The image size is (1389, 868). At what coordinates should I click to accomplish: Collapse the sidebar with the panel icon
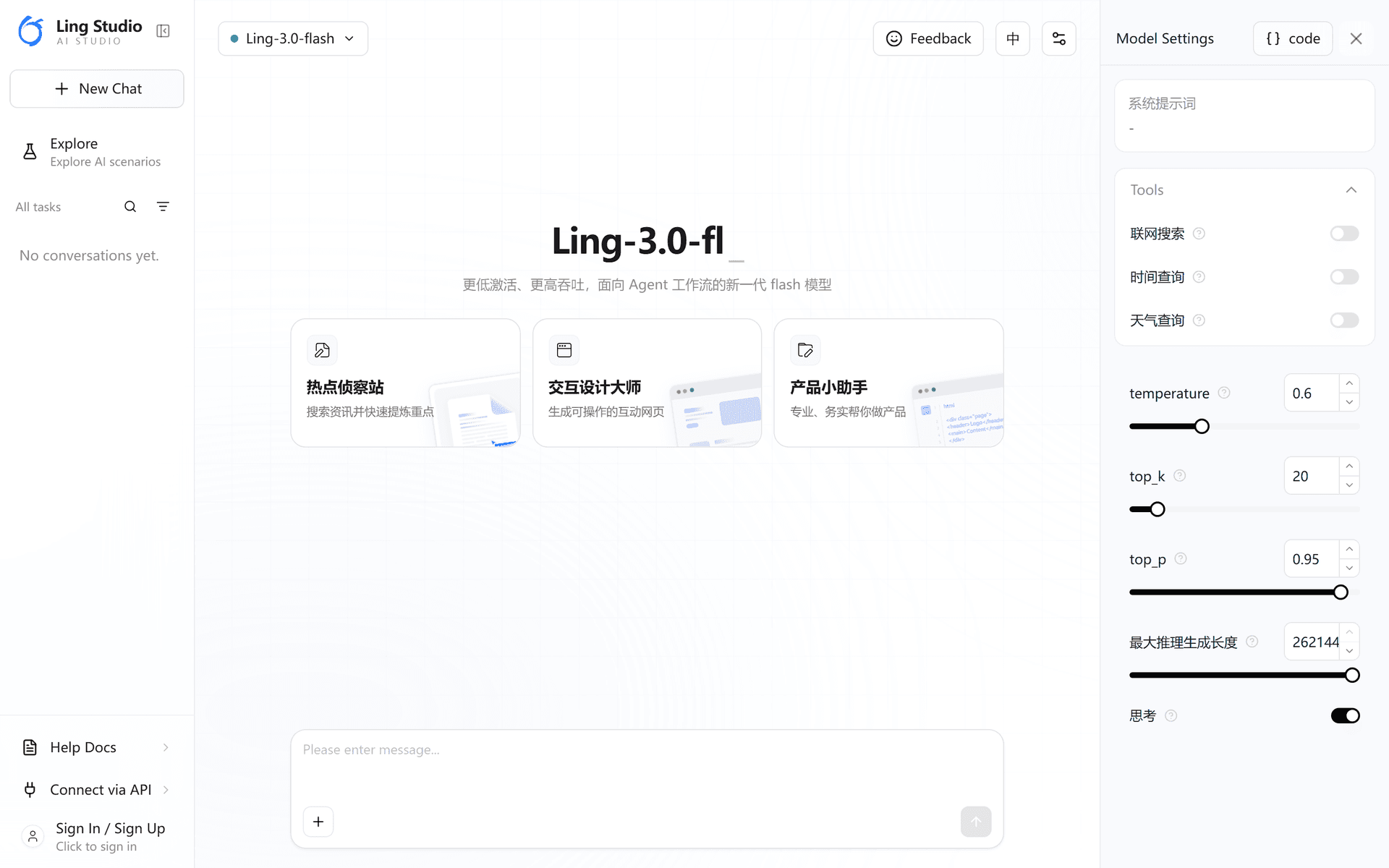[x=163, y=31]
